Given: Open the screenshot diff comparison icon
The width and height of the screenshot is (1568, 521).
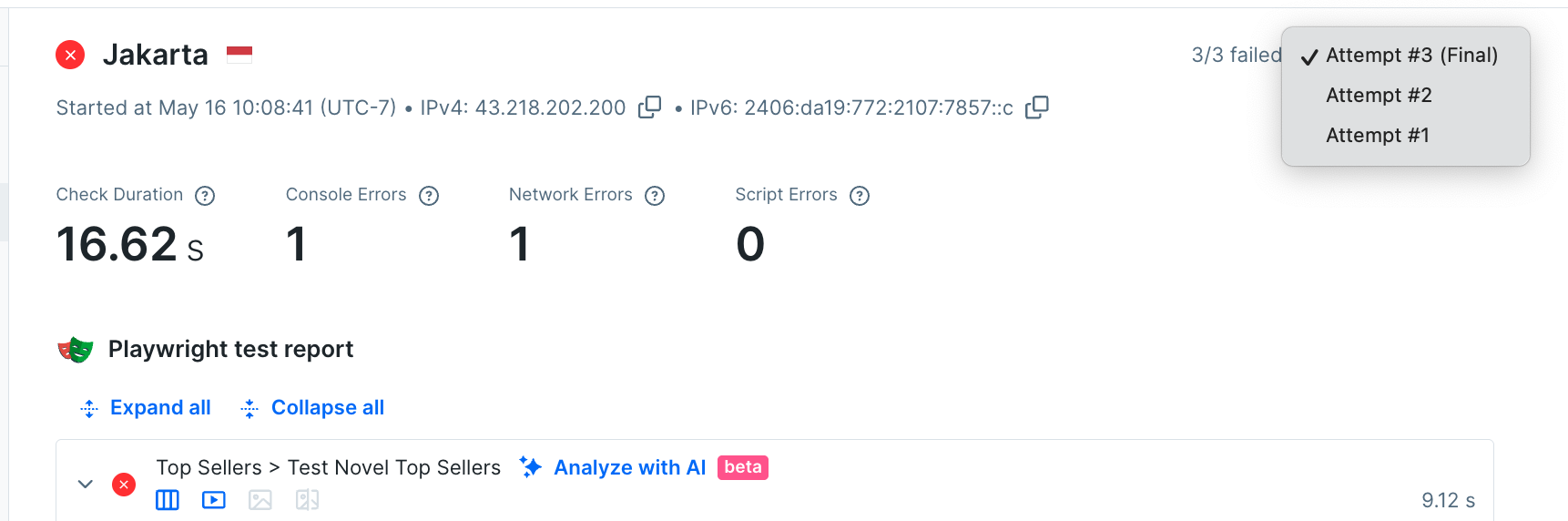Looking at the screenshot, I should pos(307,500).
